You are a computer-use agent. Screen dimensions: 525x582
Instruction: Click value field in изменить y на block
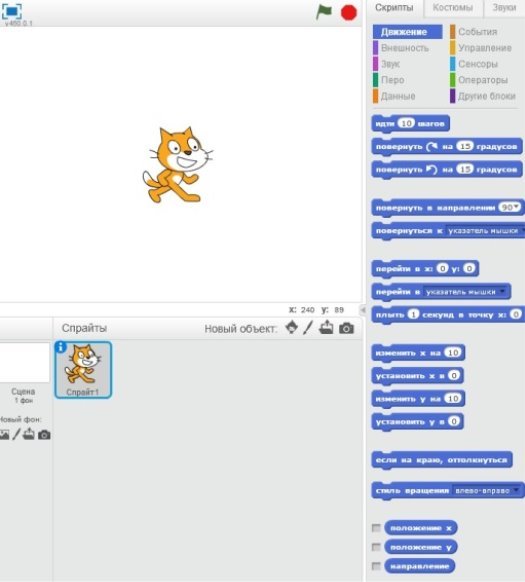pyautogui.click(x=453, y=398)
